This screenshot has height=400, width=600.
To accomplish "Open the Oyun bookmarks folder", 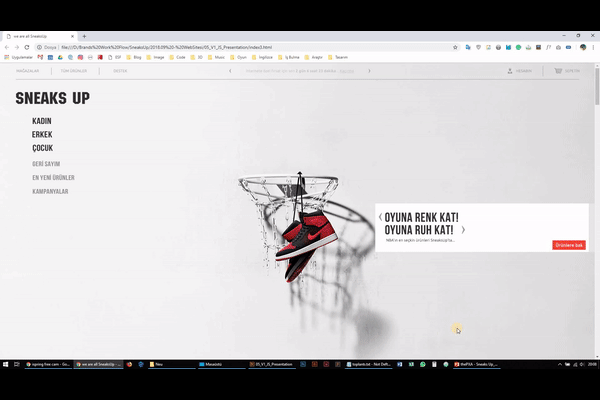I will [x=238, y=57].
